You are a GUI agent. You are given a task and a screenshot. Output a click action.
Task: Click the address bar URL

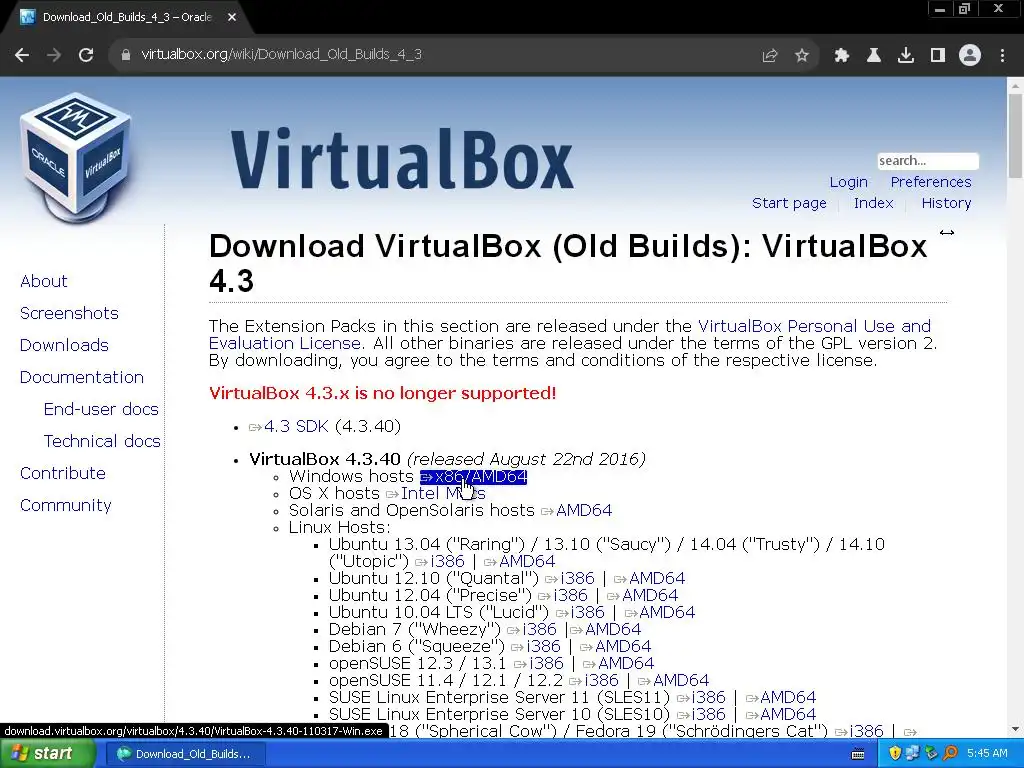point(281,54)
